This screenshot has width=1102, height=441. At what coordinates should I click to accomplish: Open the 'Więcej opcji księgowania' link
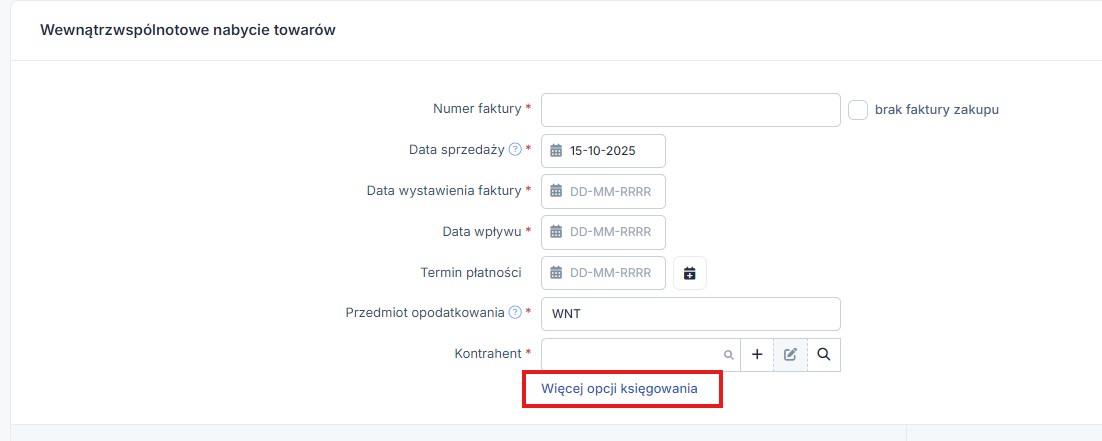click(619, 387)
